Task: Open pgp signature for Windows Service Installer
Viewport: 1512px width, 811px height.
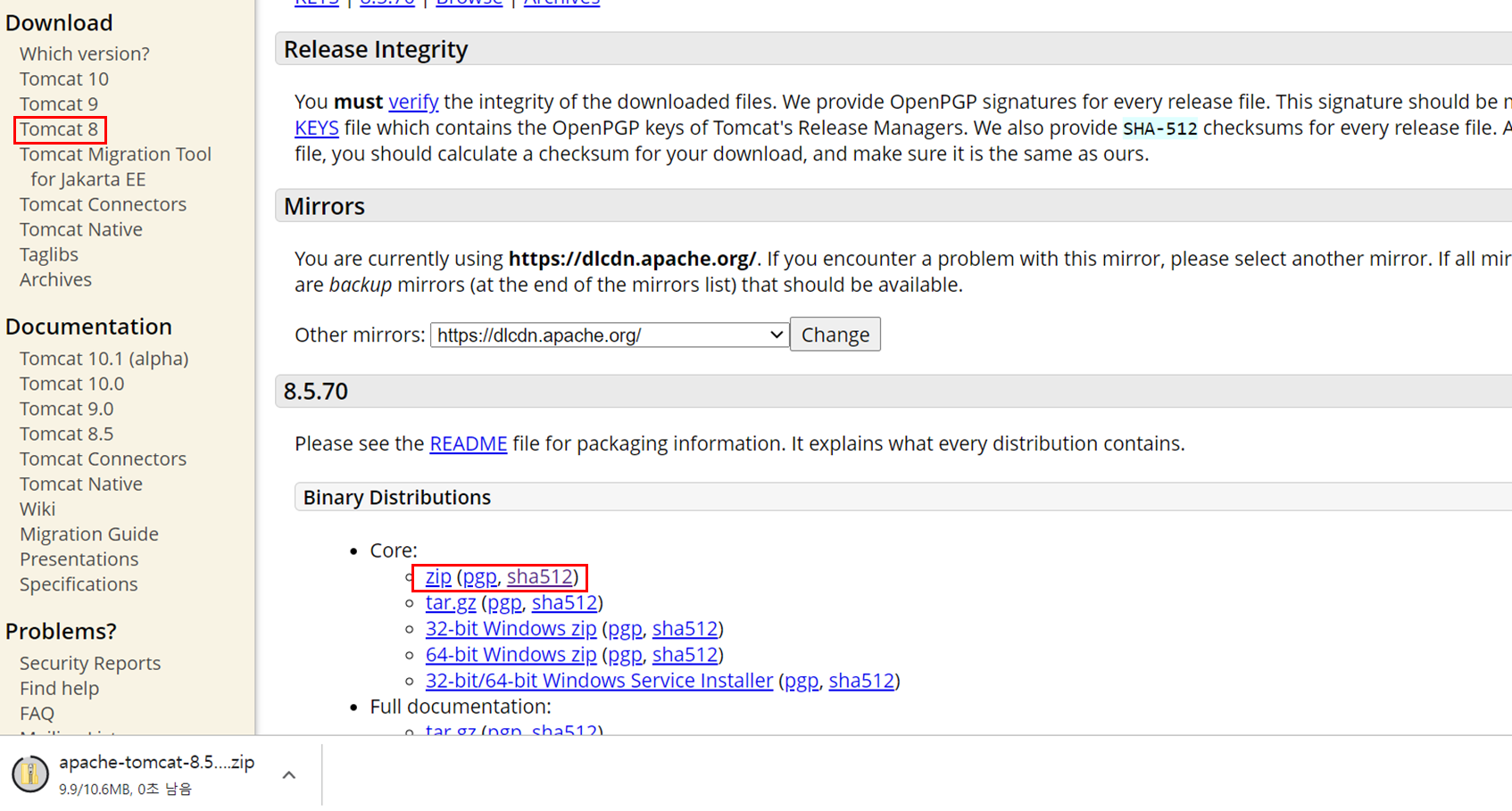Action: point(802,681)
